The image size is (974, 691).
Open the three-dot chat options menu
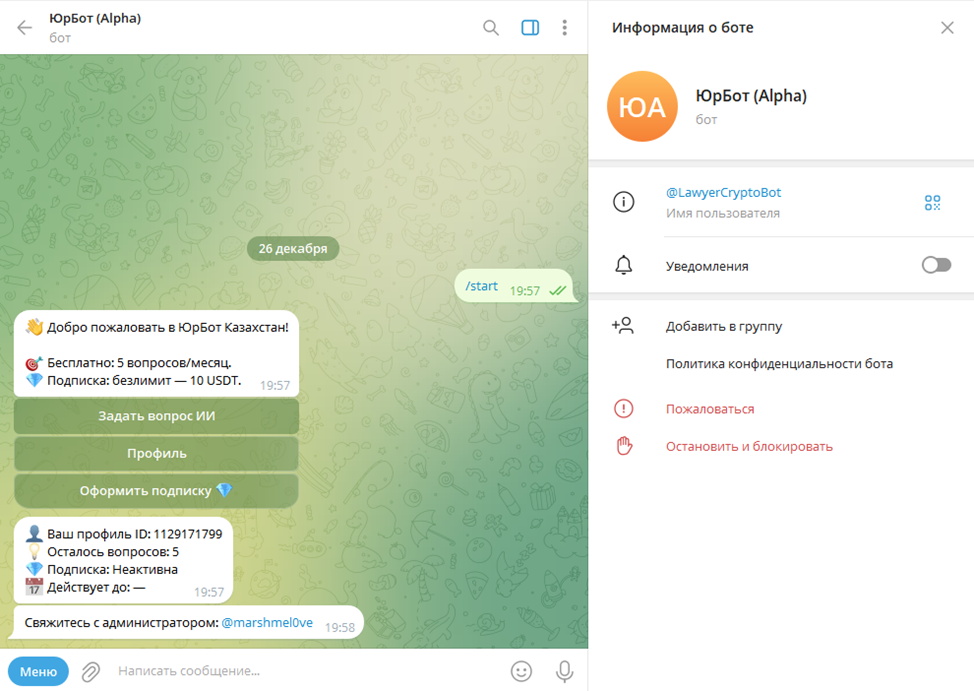coord(565,27)
